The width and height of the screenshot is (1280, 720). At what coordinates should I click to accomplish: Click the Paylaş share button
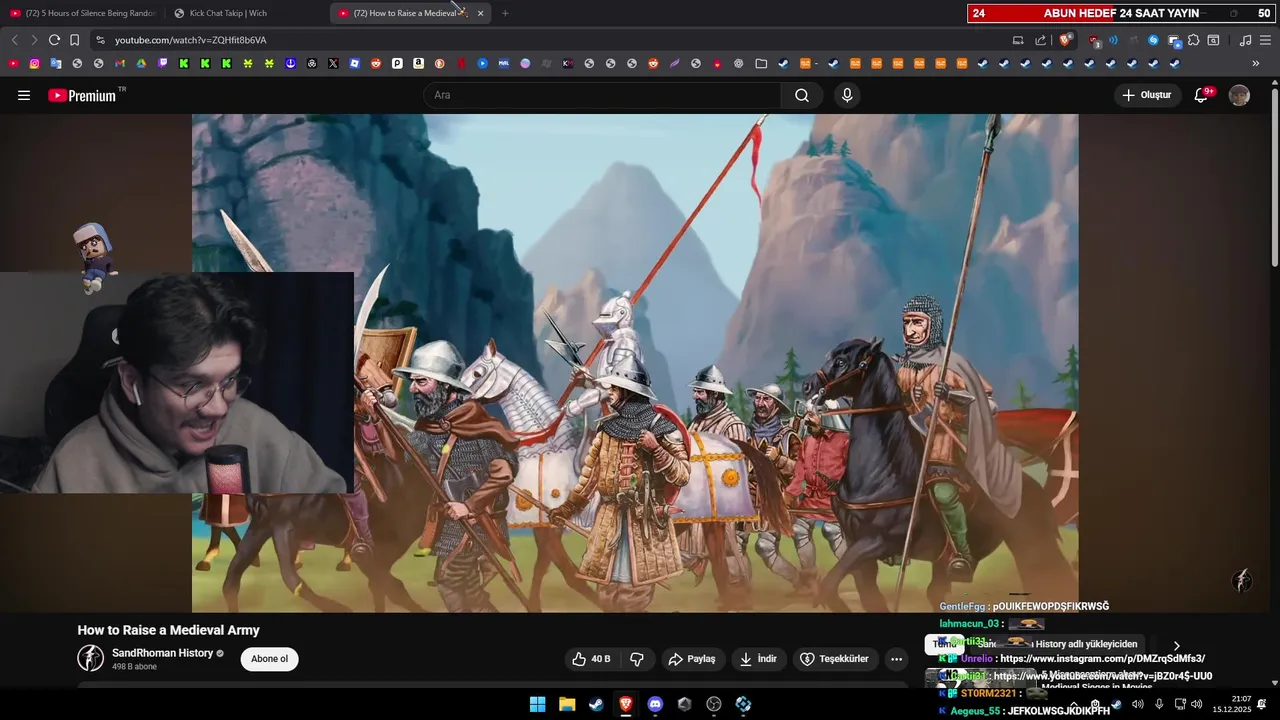(692, 659)
